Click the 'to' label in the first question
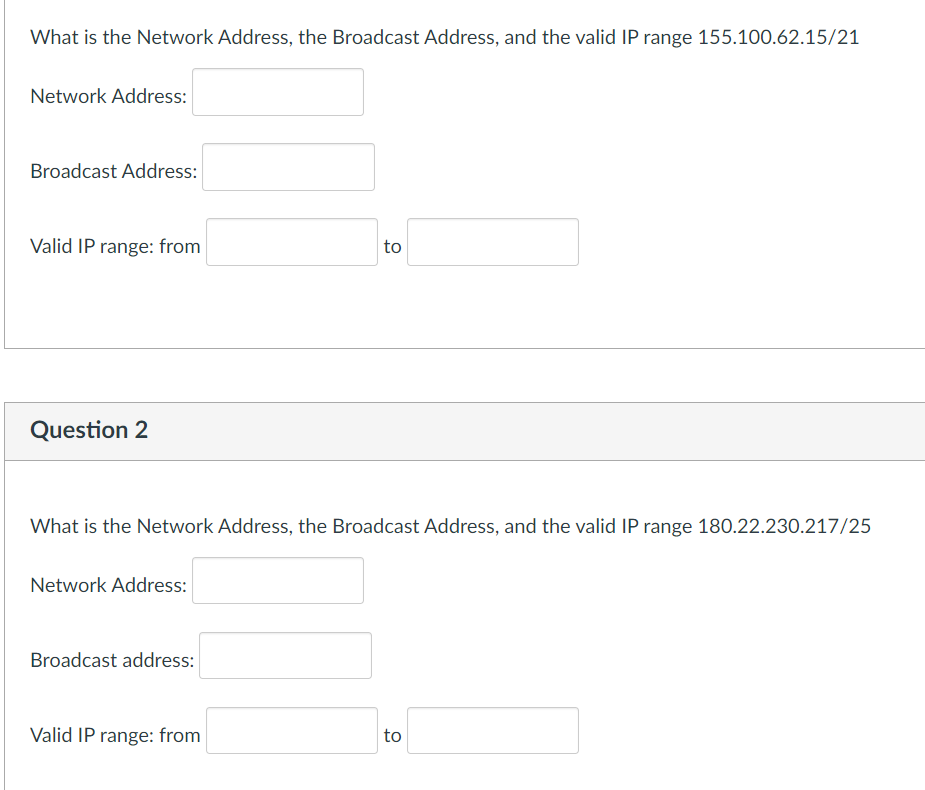 392,246
